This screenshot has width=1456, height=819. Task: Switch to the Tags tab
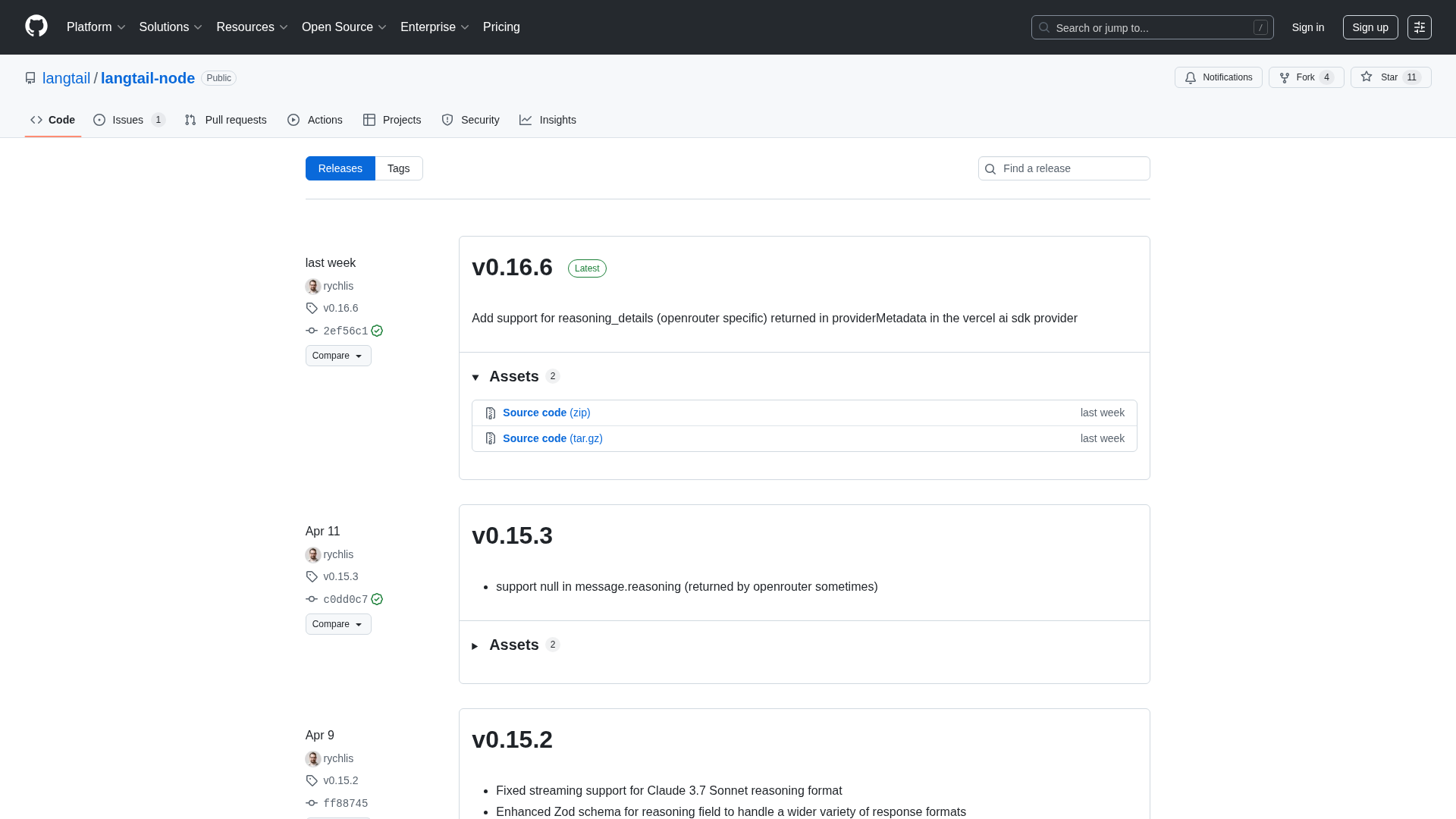pyautogui.click(x=398, y=168)
